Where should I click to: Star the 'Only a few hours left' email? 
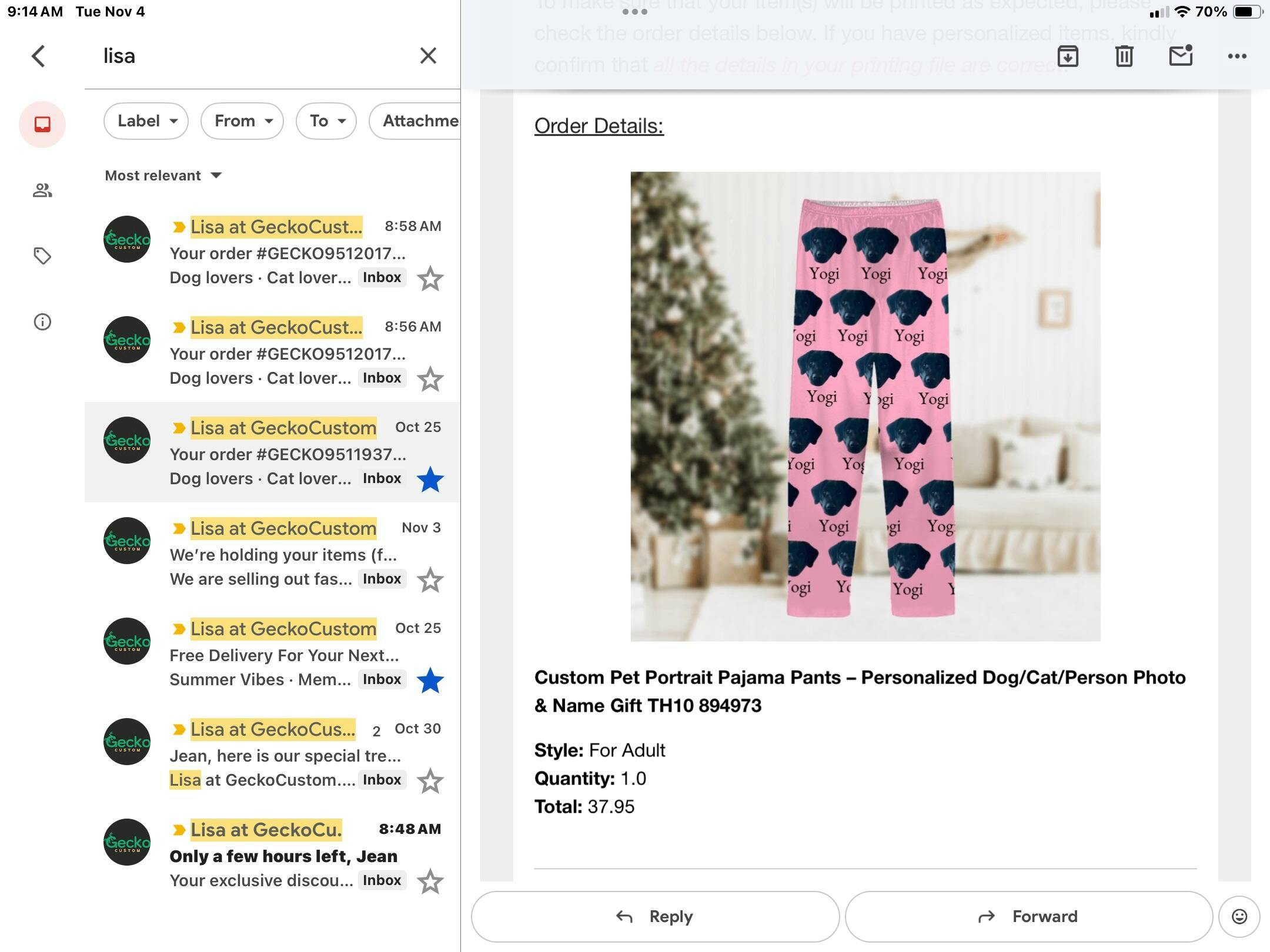click(430, 881)
